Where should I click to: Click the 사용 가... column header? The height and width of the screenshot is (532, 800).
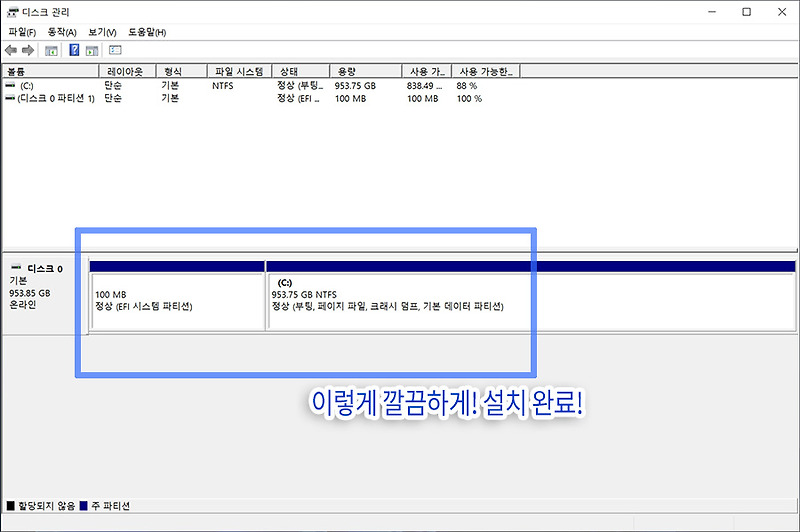tap(427, 71)
